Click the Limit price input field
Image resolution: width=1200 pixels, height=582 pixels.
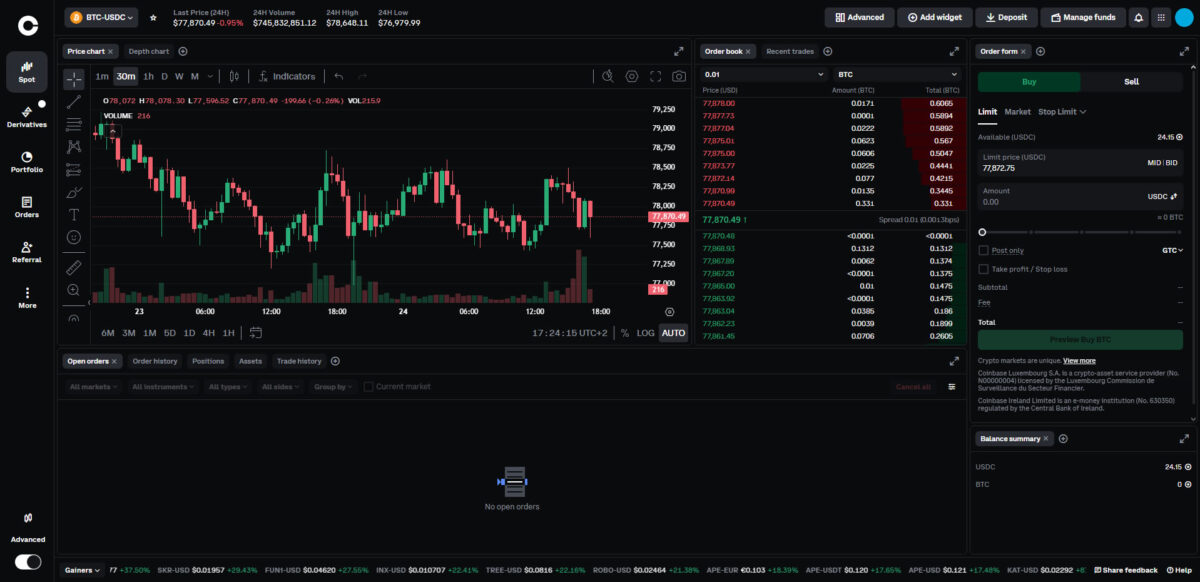pos(1080,163)
